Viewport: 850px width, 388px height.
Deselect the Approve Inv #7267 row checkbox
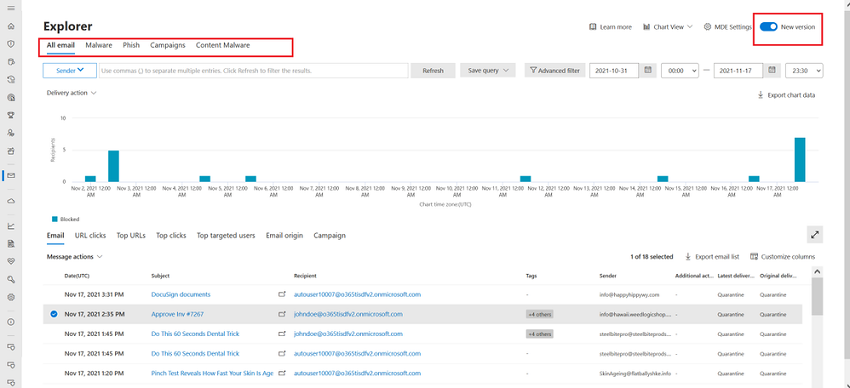(x=53, y=314)
